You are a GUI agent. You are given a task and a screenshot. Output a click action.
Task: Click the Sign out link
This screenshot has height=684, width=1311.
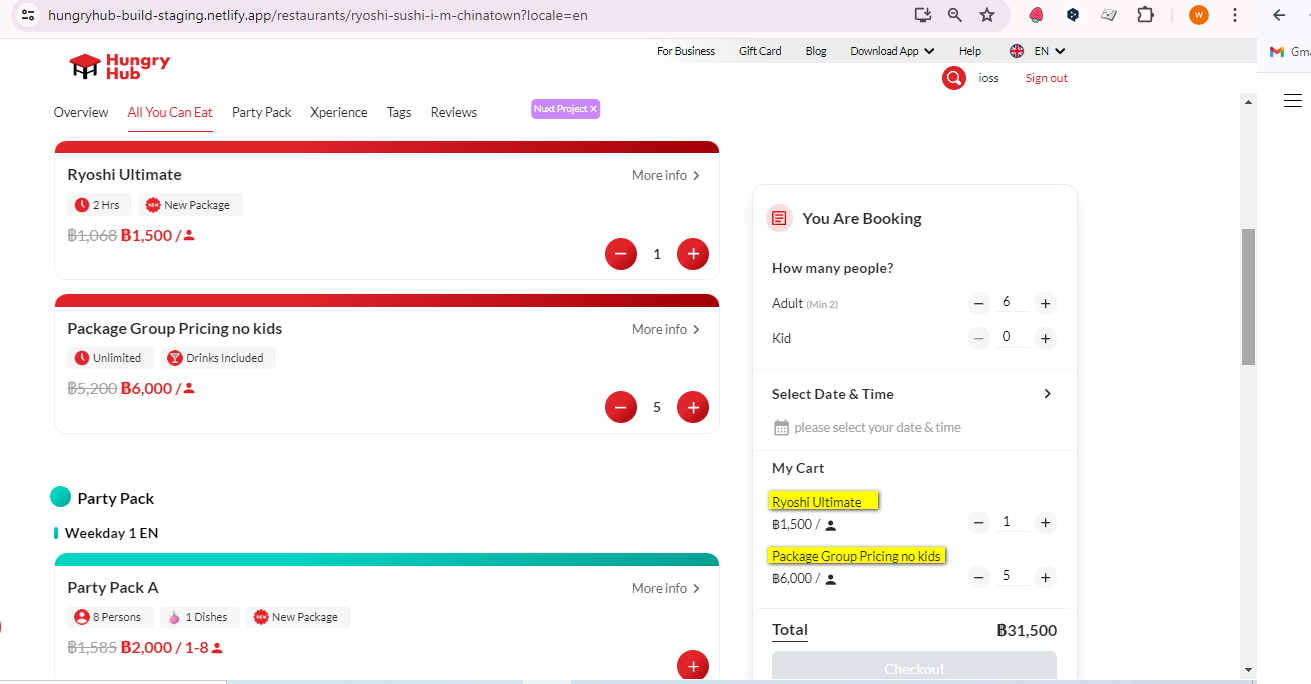pyautogui.click(x=1046, y=78)
